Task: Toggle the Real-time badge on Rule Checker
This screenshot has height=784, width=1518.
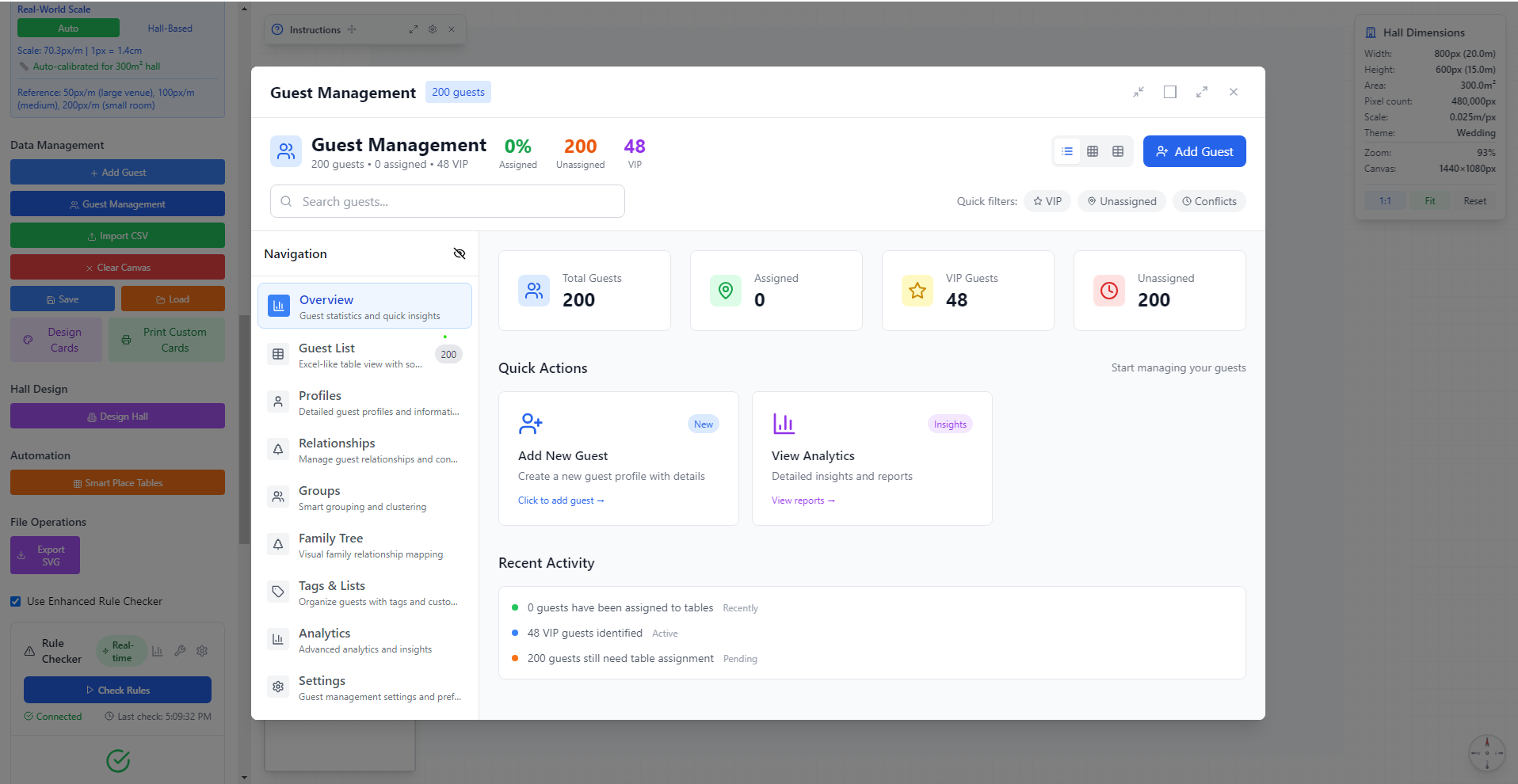Action: 121,650
